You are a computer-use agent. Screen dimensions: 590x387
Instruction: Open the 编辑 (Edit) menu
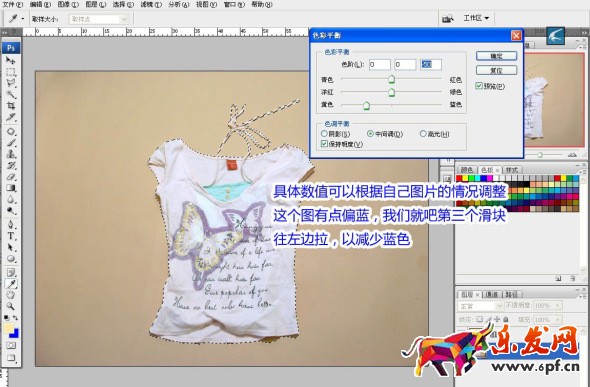coord(40,5)
